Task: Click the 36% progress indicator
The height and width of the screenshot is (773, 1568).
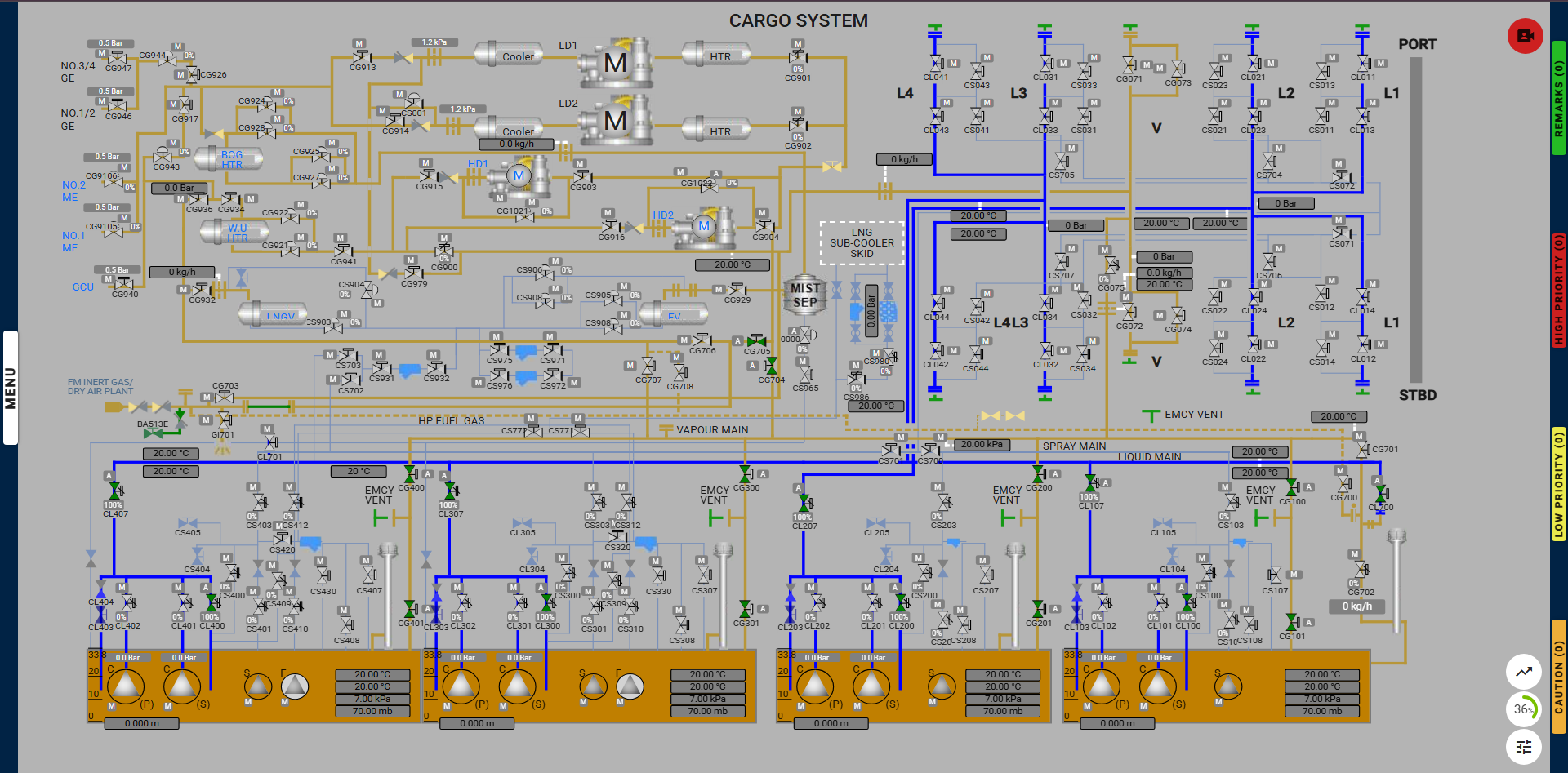Action: [1523, 709]
